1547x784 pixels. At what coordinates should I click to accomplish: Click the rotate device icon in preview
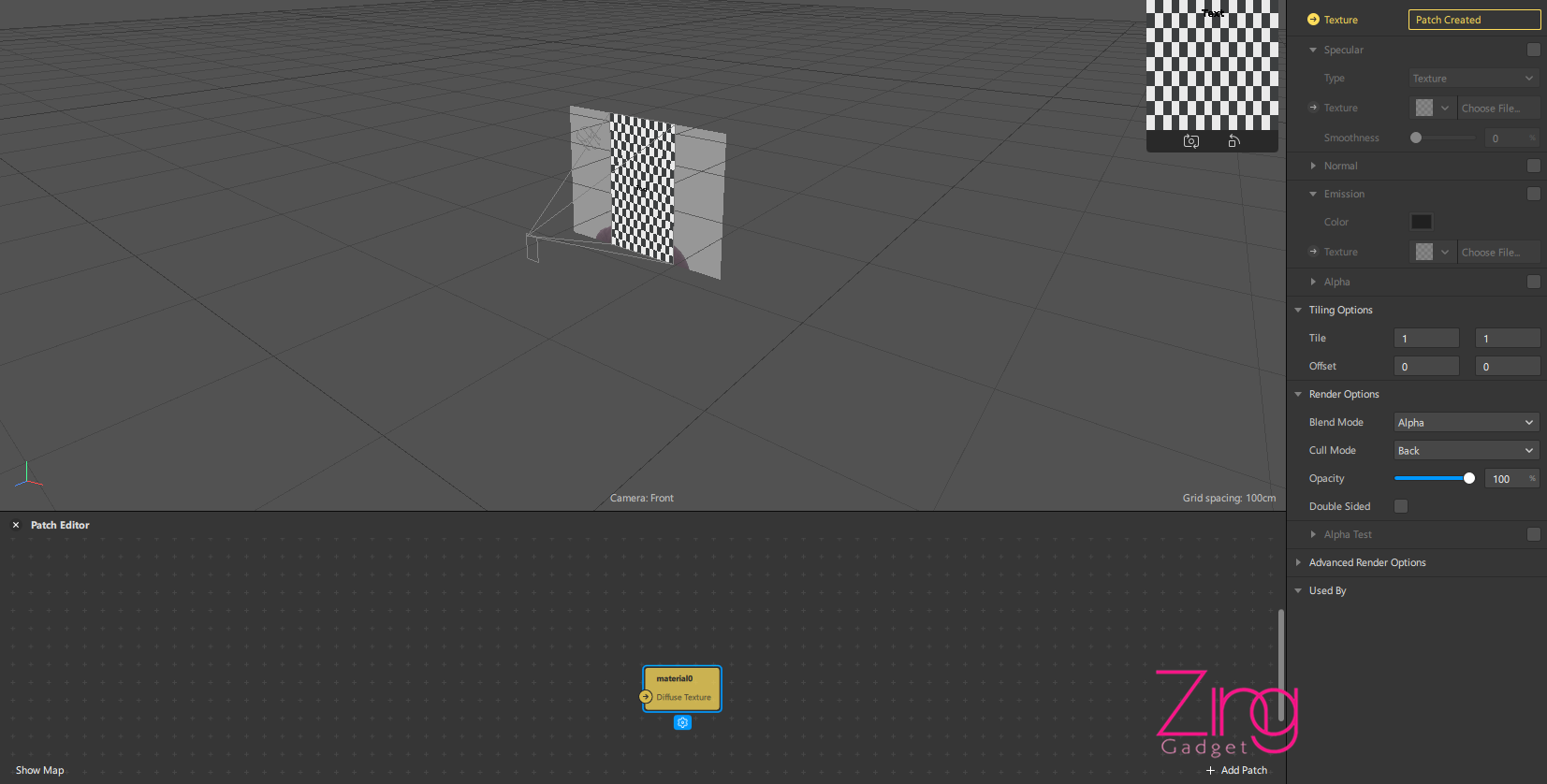(1233, 141)
